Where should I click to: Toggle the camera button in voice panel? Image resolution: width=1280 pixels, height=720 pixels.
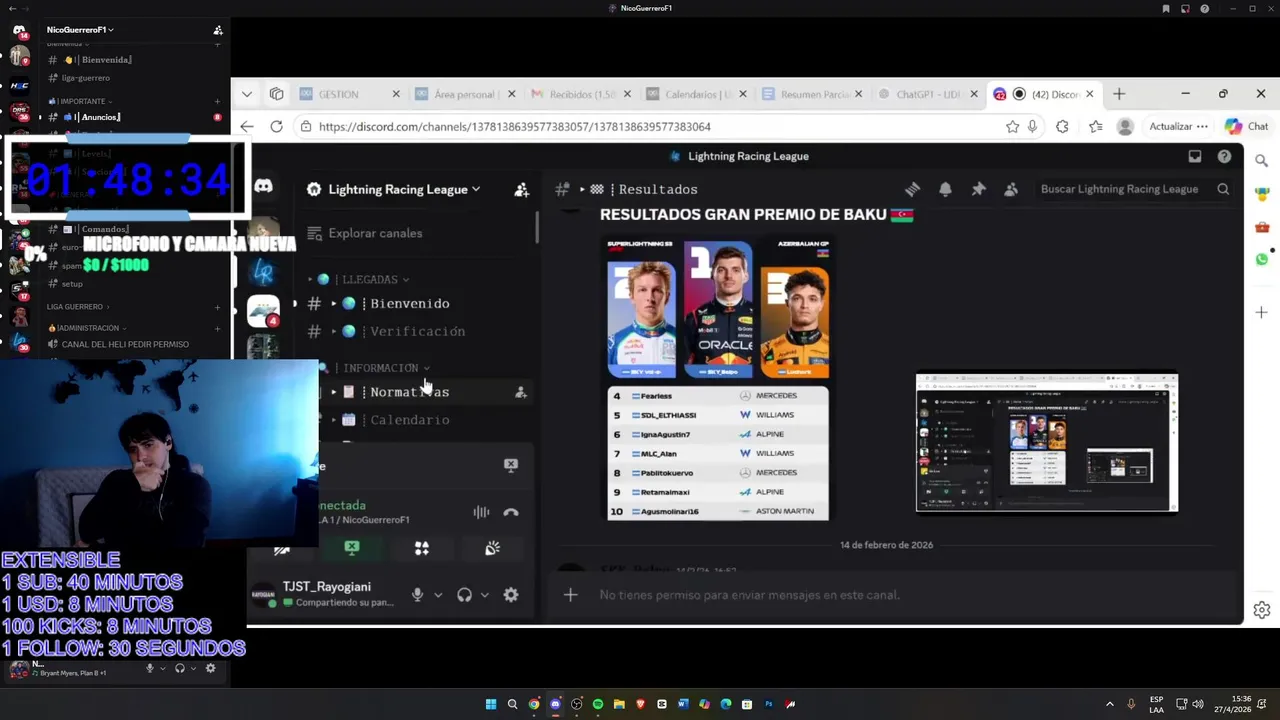pos(282,548)
